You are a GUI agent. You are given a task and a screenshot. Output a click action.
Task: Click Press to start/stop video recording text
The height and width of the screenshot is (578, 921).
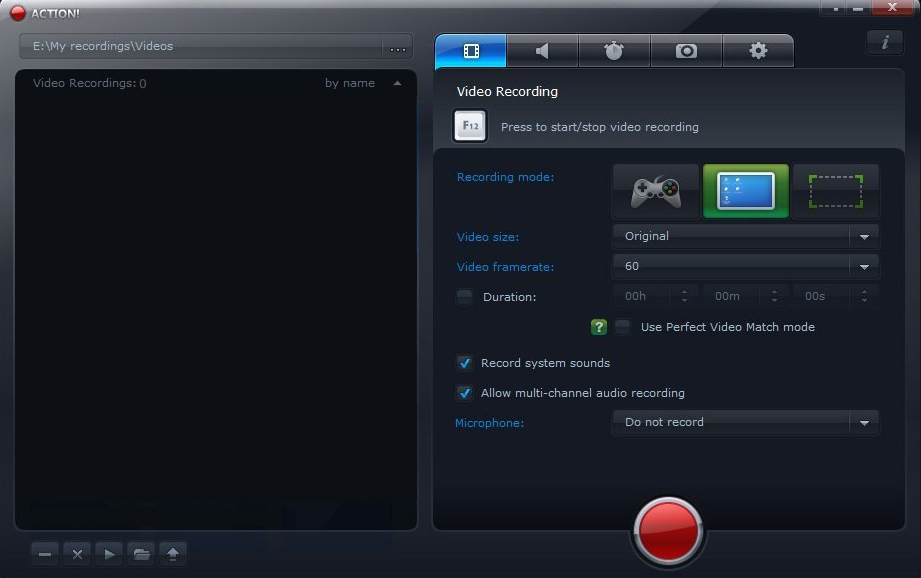(600, 127)
